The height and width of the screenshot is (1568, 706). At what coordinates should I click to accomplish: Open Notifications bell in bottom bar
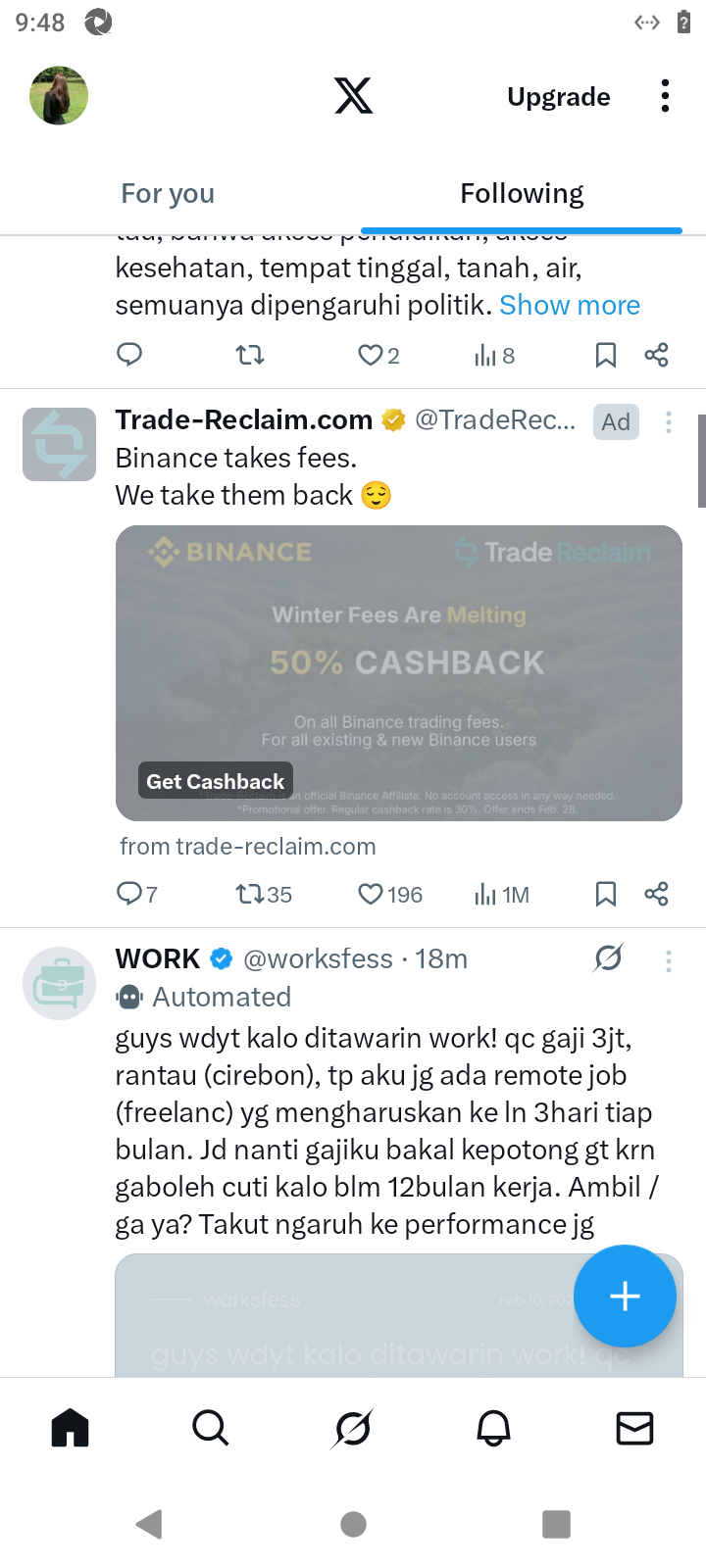click(x=494, y=1429)
